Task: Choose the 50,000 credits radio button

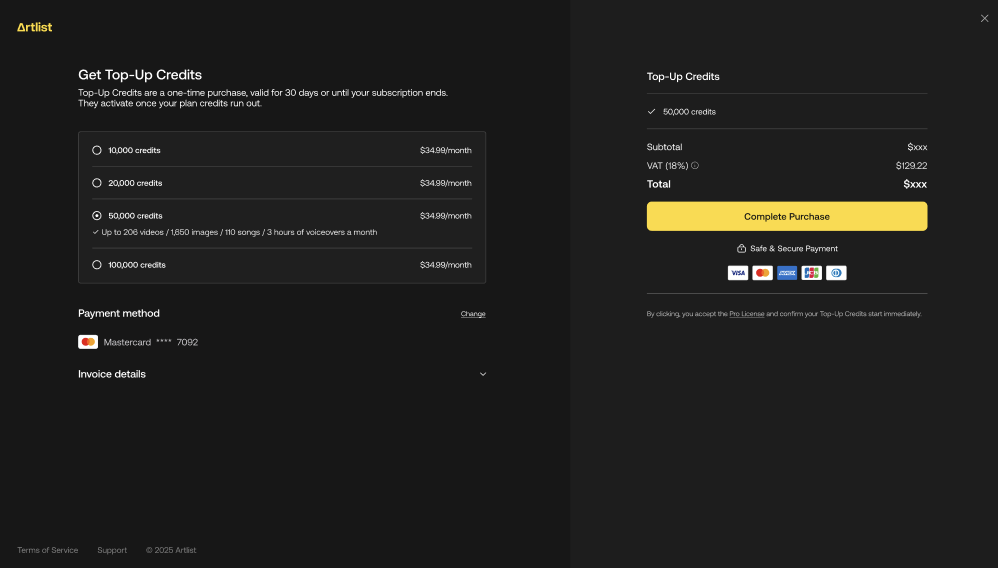Action: tap(97, 216)
